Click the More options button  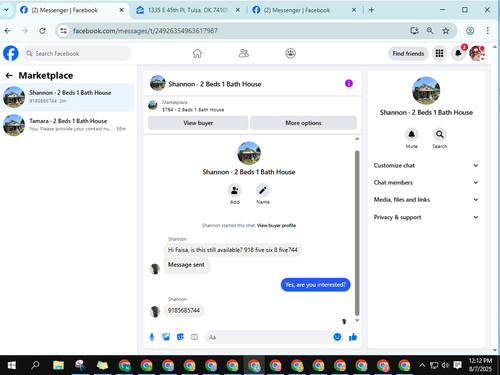303,123
